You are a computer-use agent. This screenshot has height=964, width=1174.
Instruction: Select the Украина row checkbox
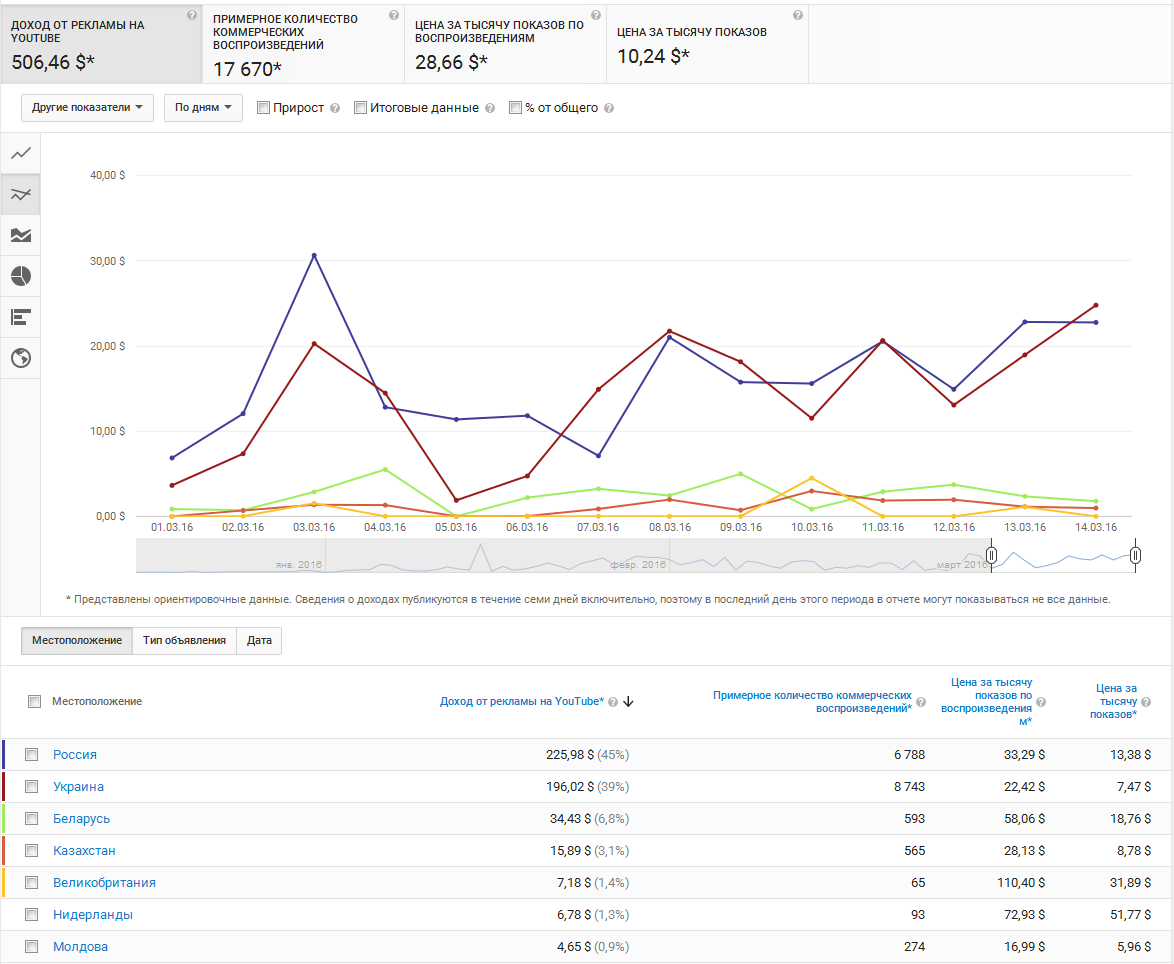(32, 787)
